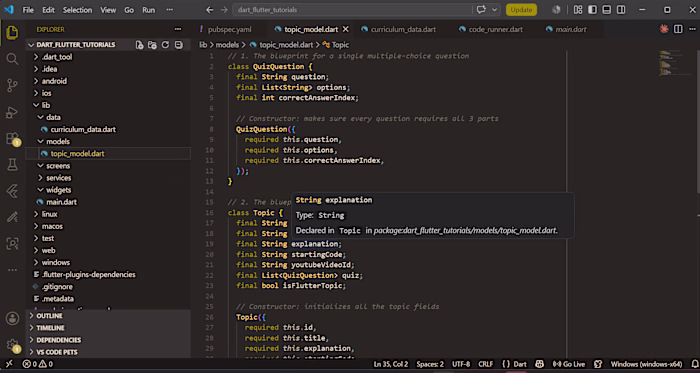Collapse all folders in Explorer

point(179,45)
